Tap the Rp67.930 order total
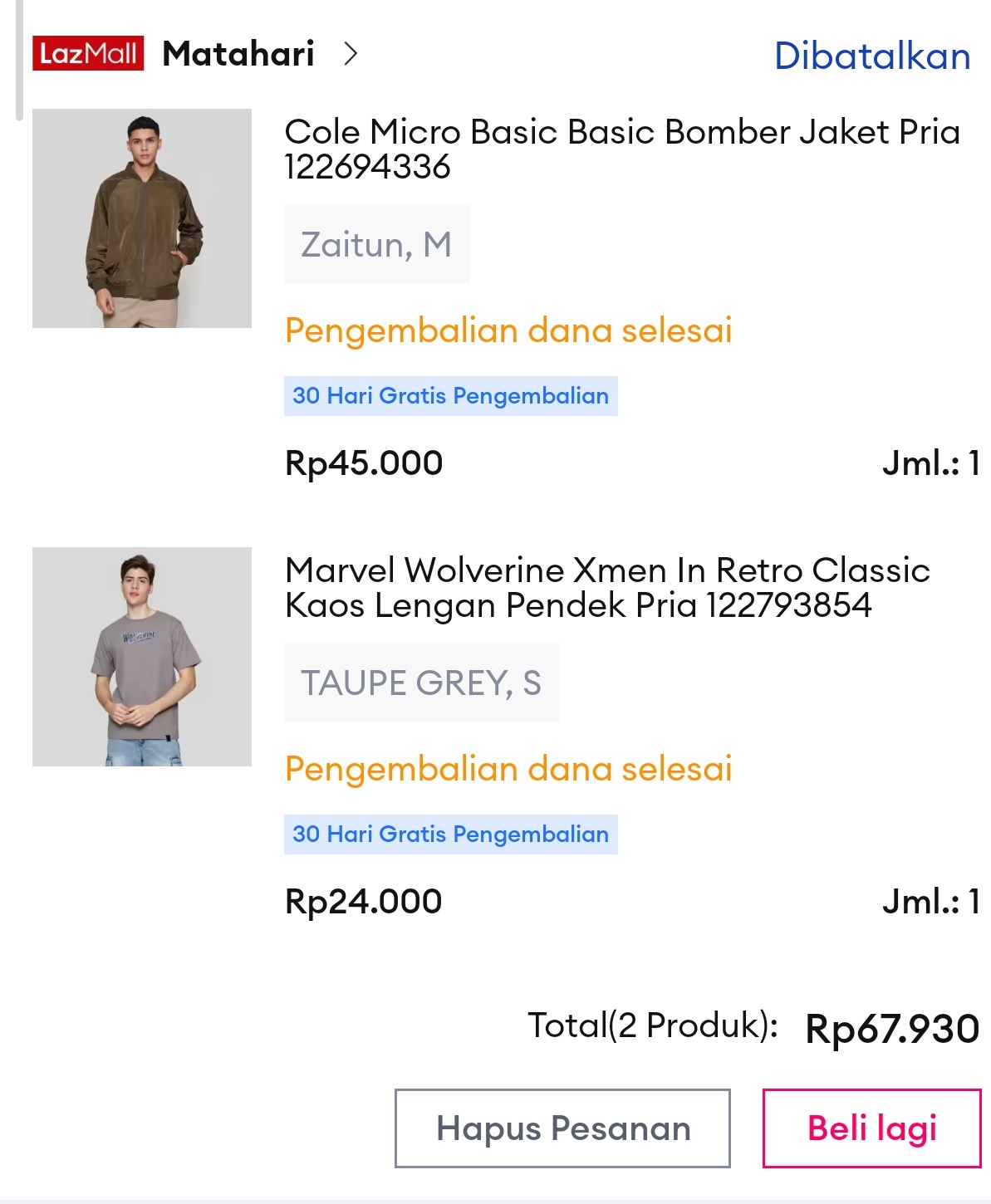This screenshot has height=1204, width=991. [892, 1029]
